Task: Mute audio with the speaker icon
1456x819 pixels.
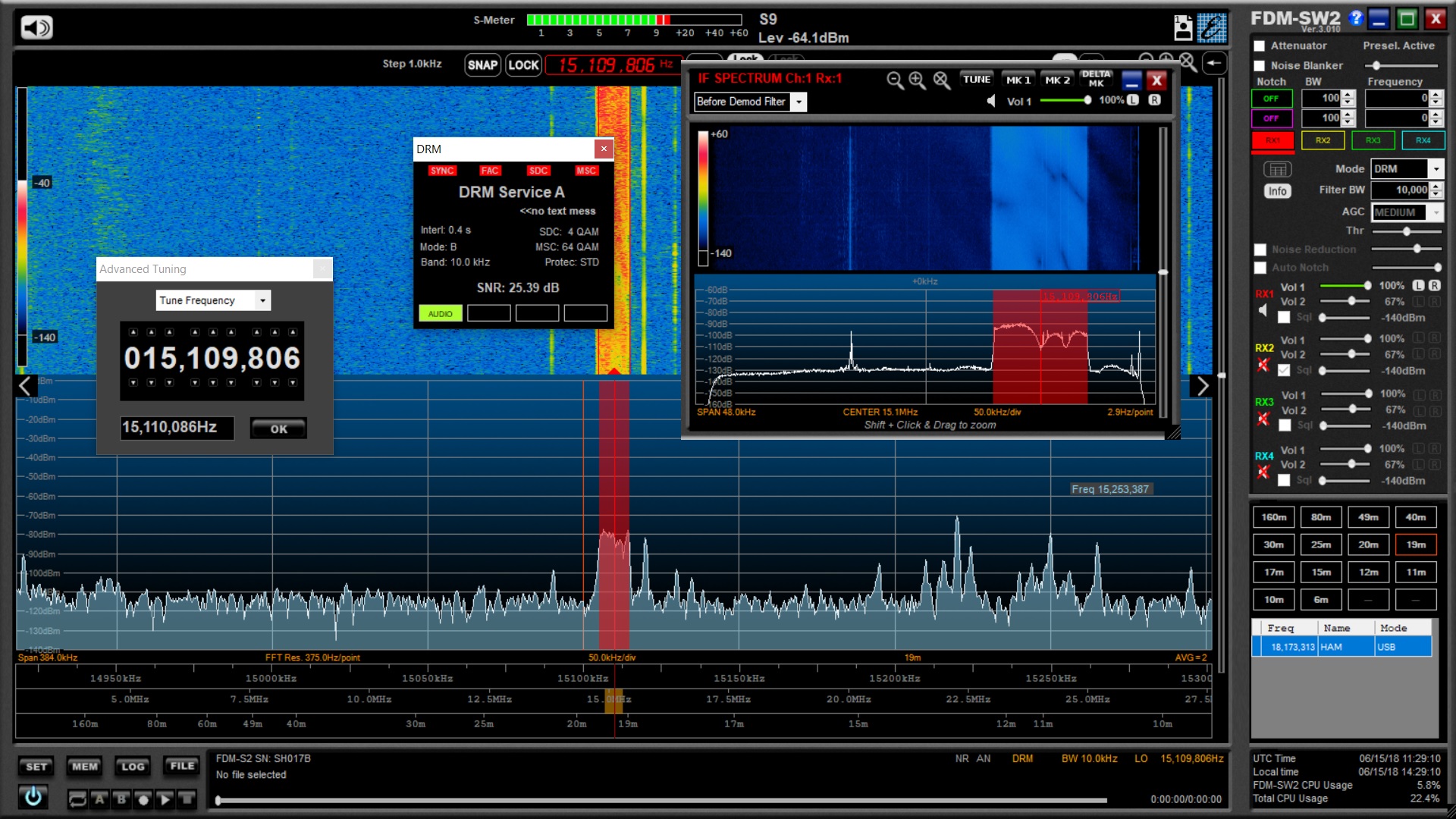Action: [36, 28]
